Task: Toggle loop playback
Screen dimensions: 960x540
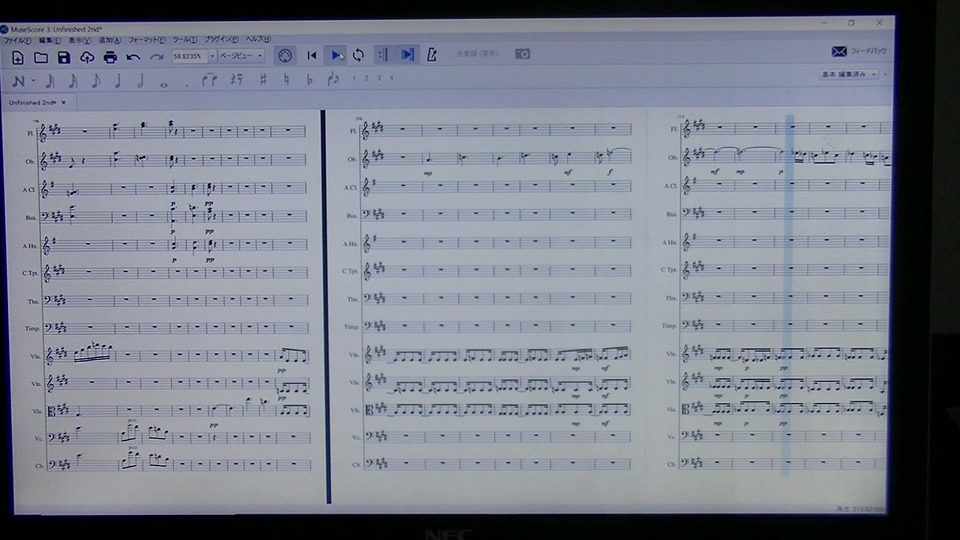Action: pyautogui.click(x=359, y=55)
